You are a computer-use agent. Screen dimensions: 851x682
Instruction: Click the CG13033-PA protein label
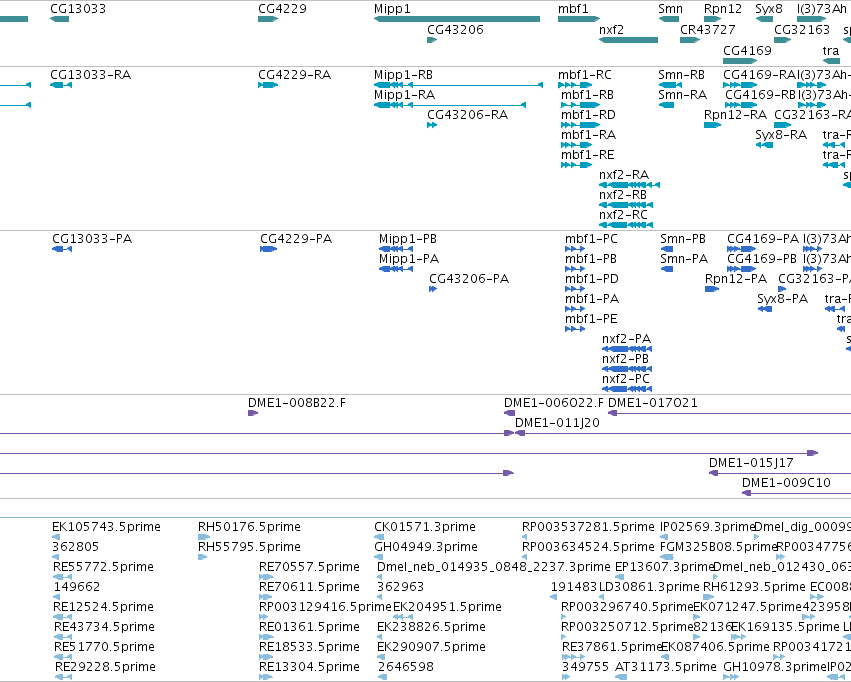coord(92,239)
